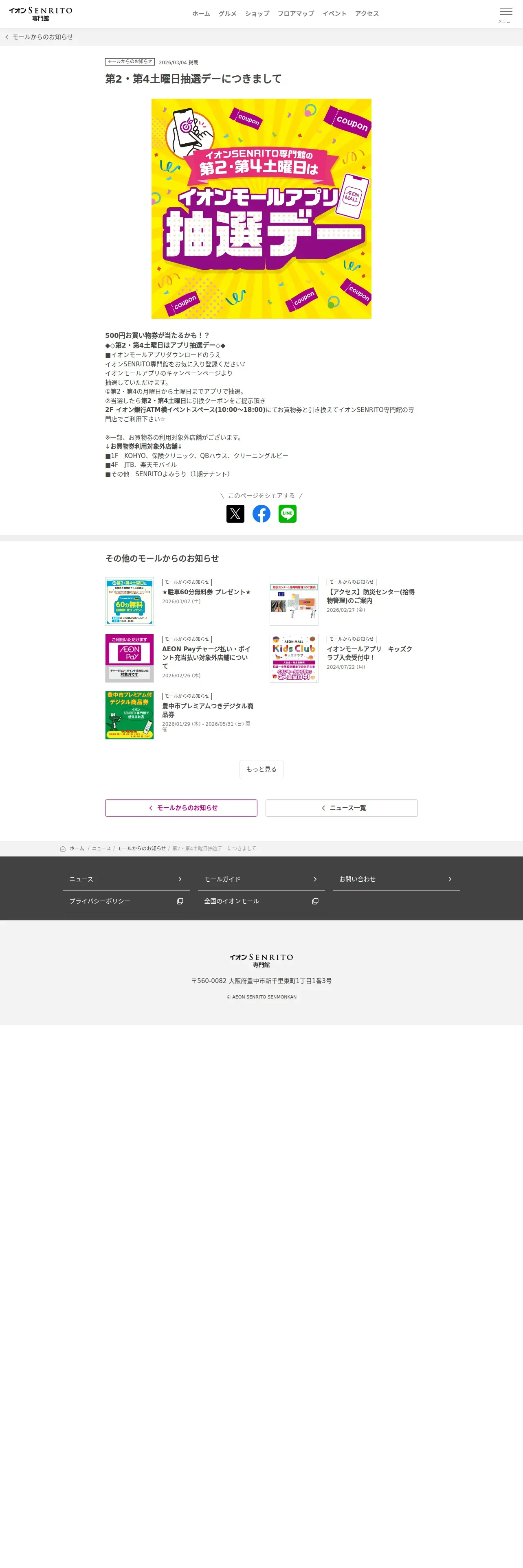Expand the footer お問い合わせ link
Screen dimensions: 523x1568
click(x=396, y=880)
